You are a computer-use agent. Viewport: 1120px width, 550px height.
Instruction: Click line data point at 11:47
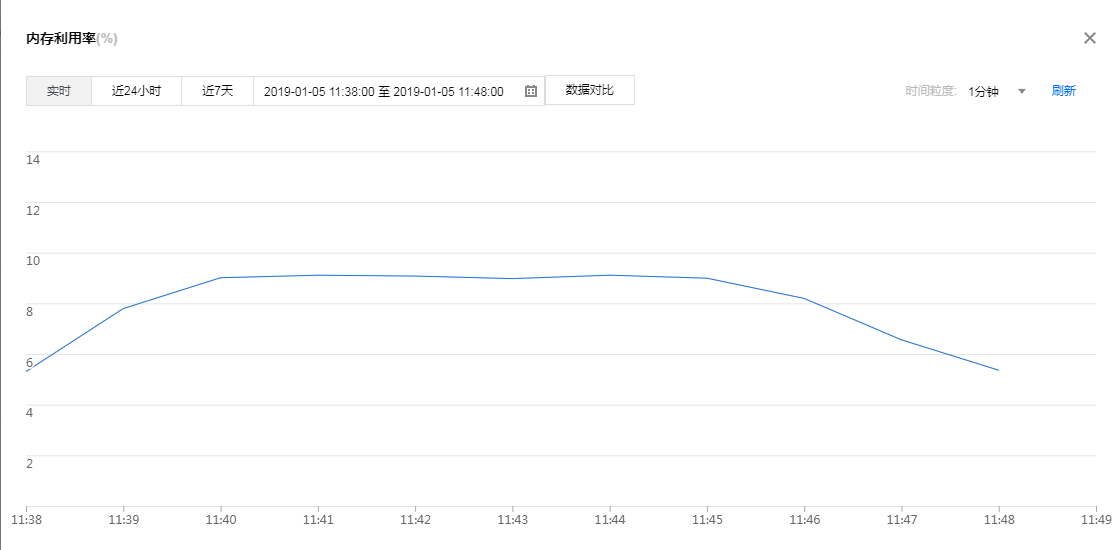(902, 340)
